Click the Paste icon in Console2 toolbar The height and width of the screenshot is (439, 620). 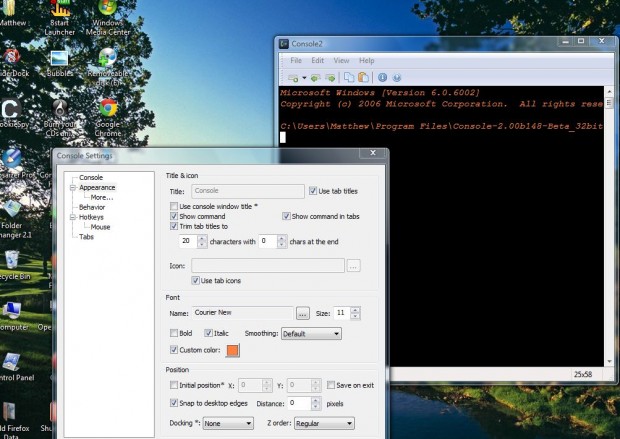point(363,78)
